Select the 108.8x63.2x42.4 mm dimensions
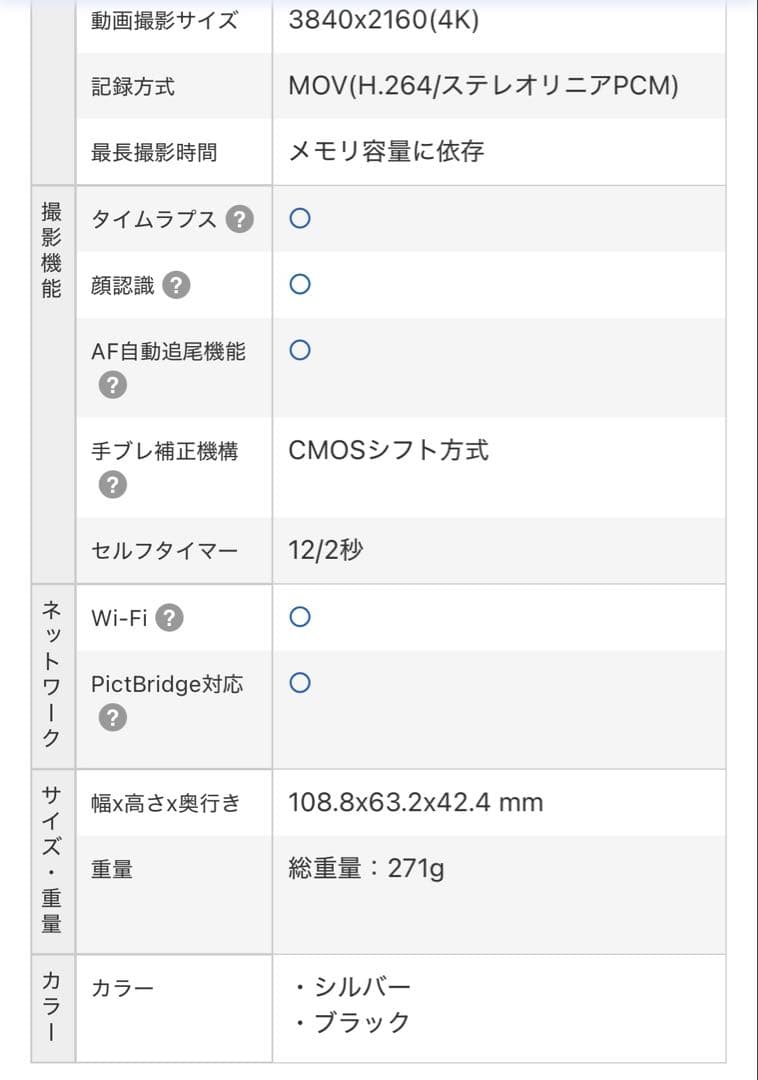The width and height of the screenshot is (758, 1080). [x=415, y=802]
